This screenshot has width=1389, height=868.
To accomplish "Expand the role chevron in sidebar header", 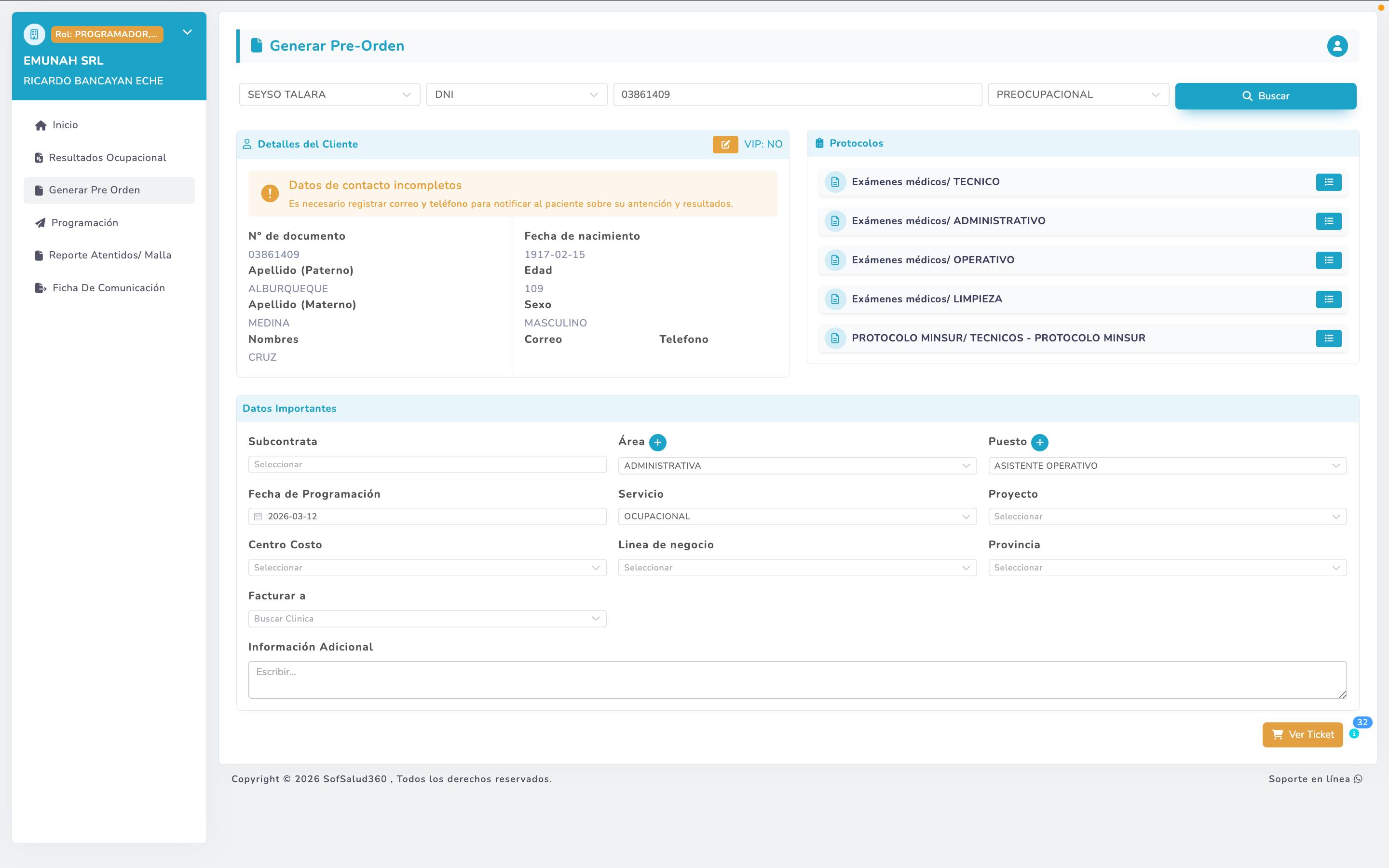I will (187, 32).
